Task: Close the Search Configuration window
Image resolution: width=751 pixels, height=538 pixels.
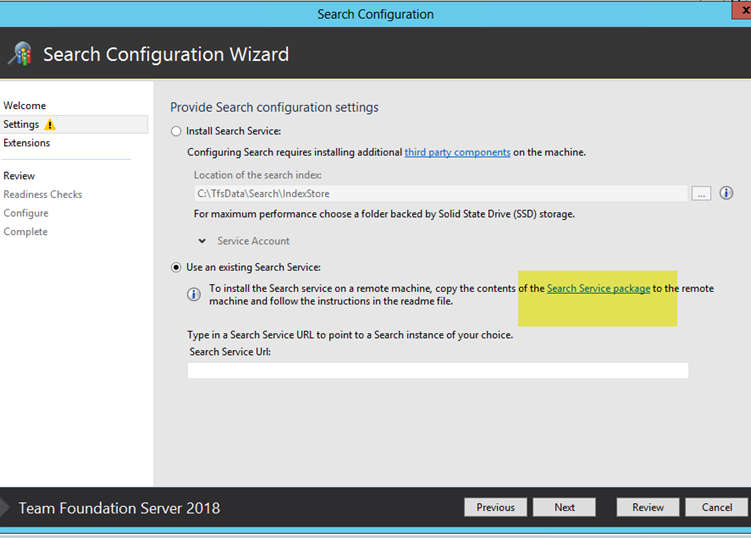Action: click(x=742, y=10)
